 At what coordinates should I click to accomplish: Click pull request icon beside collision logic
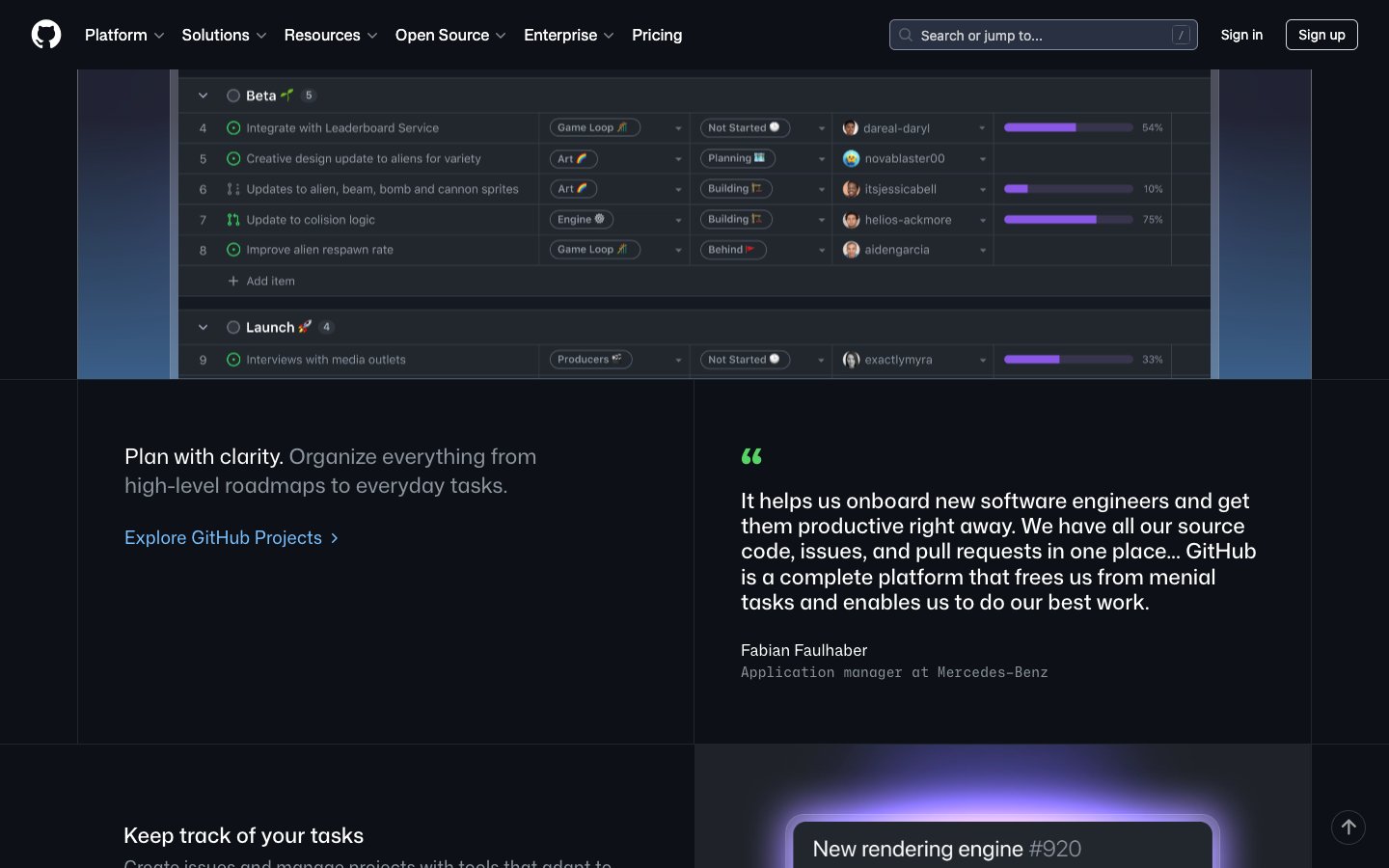point(233,220)
